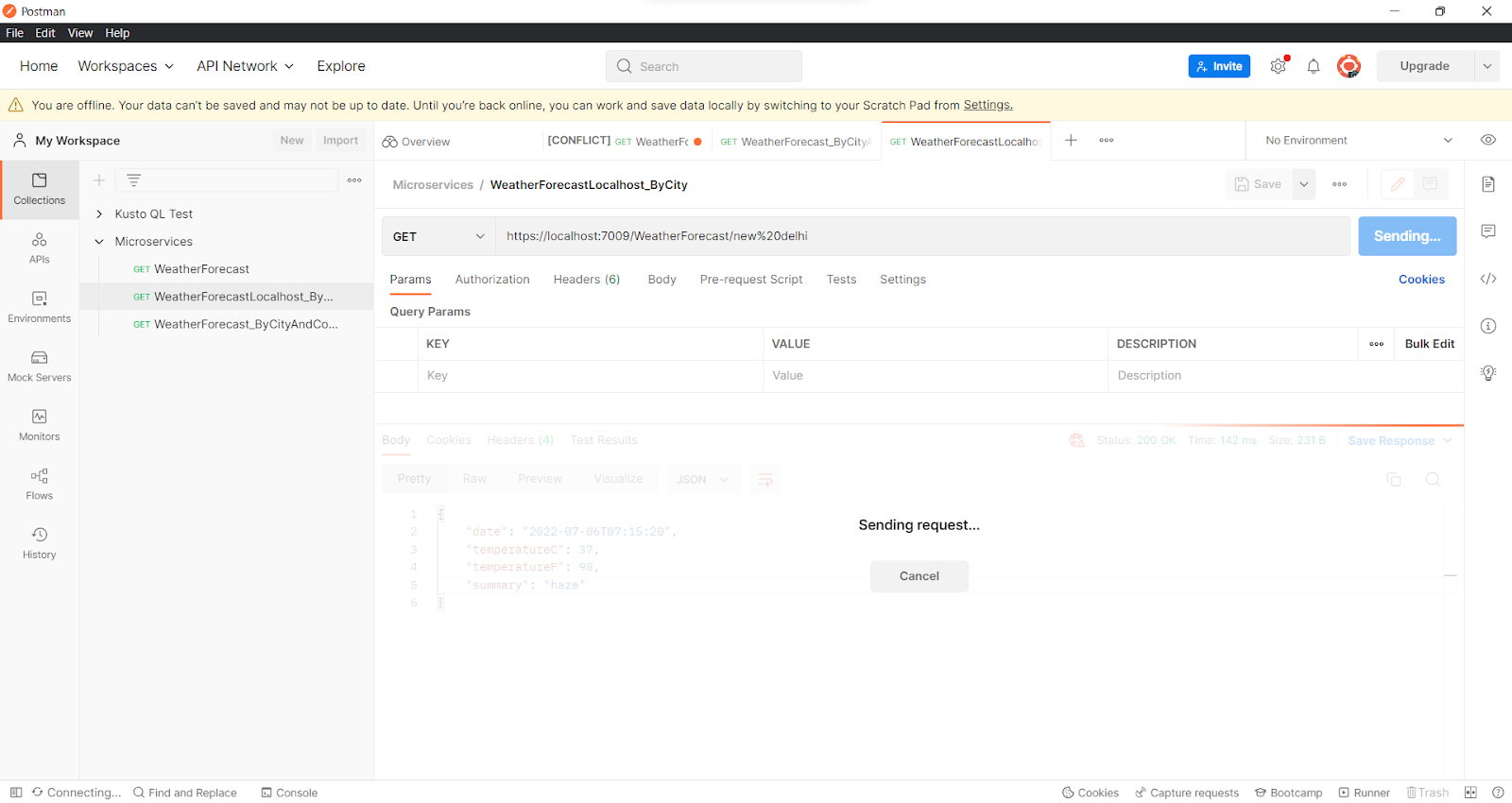Click the collection filter icon

pyautogui.click(x=133, y=180)
